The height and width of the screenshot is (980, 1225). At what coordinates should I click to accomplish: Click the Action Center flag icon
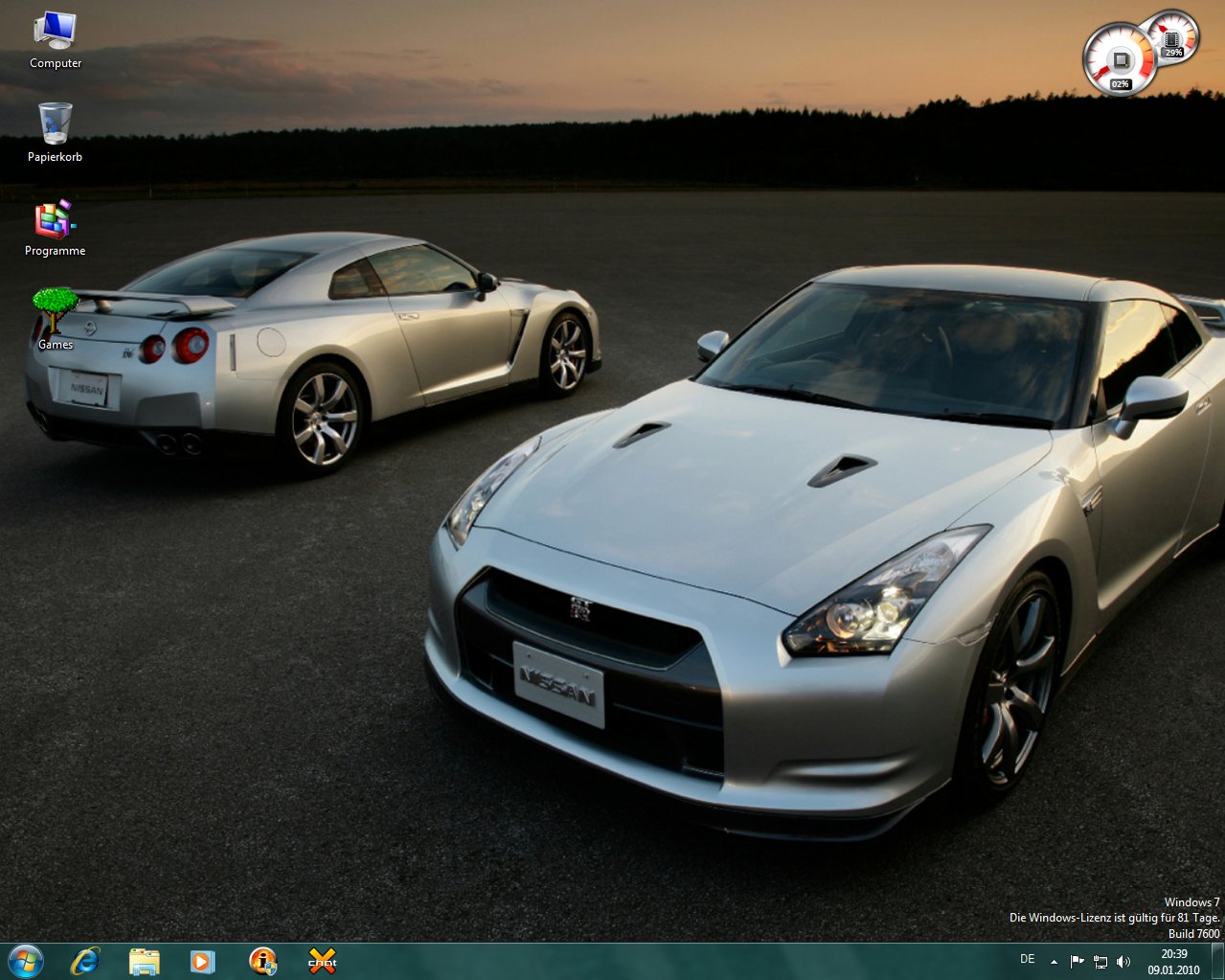point(1077,961)
